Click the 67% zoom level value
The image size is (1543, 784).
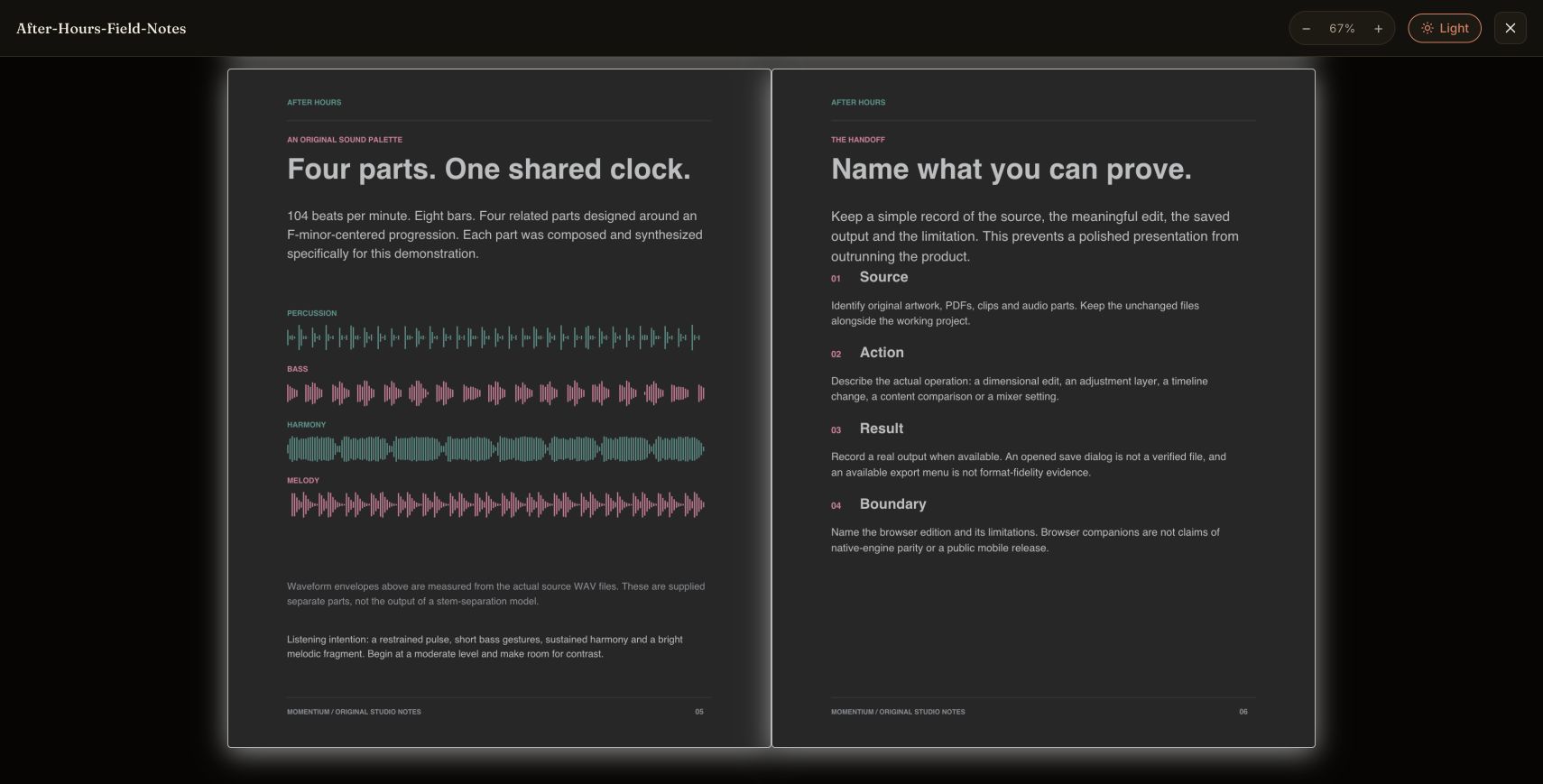pyautogui.click(x=1342, y=29)
